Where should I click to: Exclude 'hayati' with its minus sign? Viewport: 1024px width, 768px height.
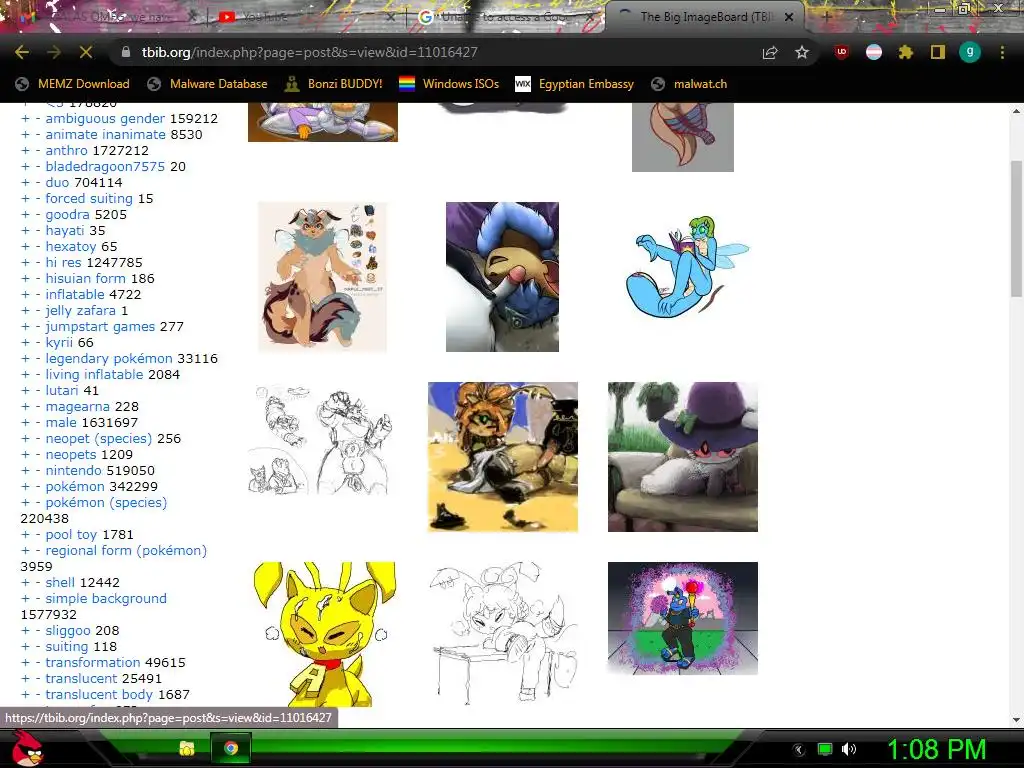[38, 231]
